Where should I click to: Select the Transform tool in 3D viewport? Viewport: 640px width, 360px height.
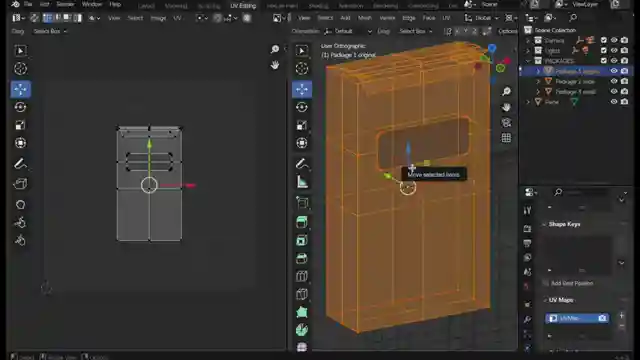302,143
